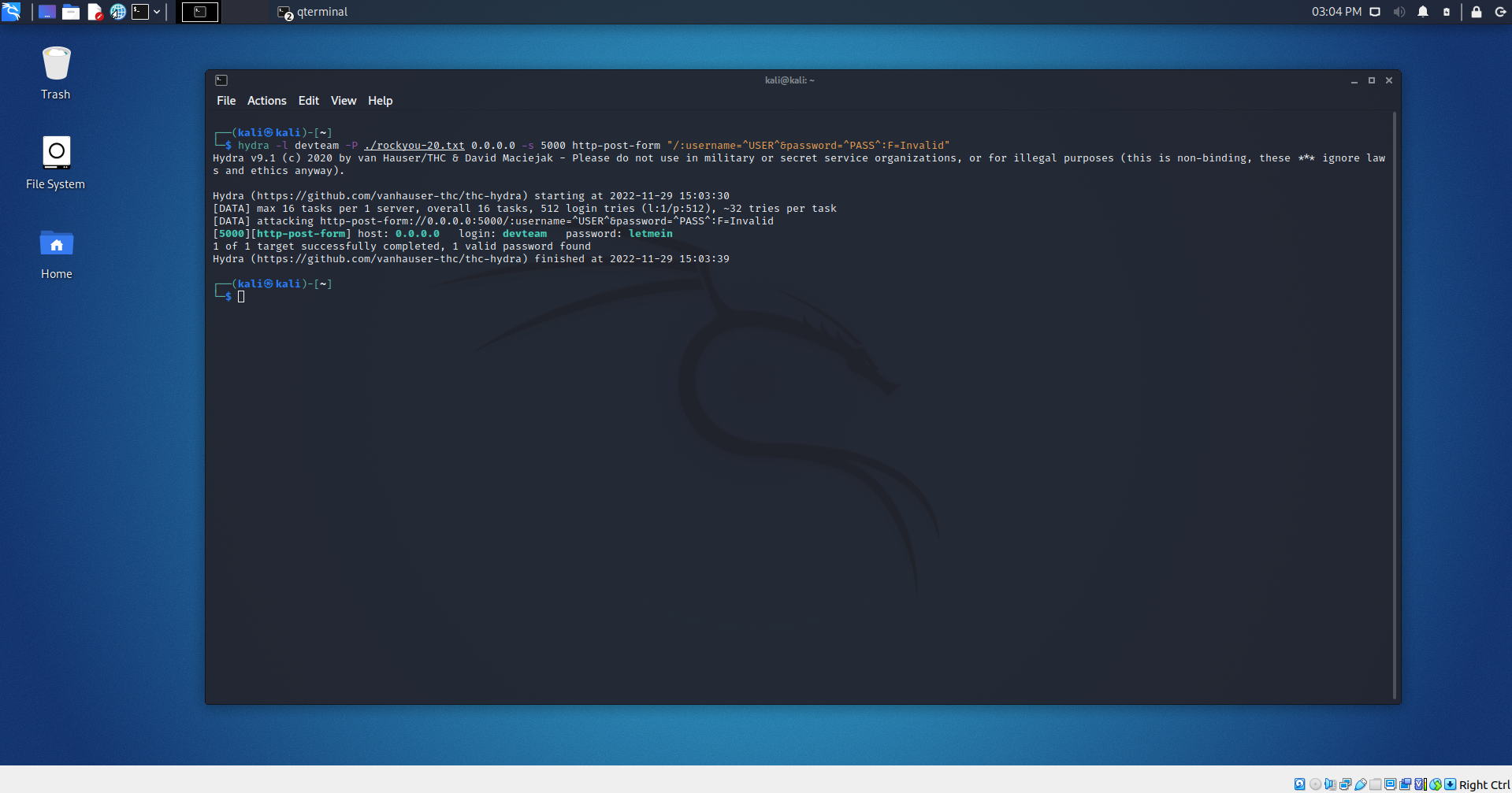
Task: Select the Trash desktop icon
Action: pyautogui.click(x=56, y=73)
